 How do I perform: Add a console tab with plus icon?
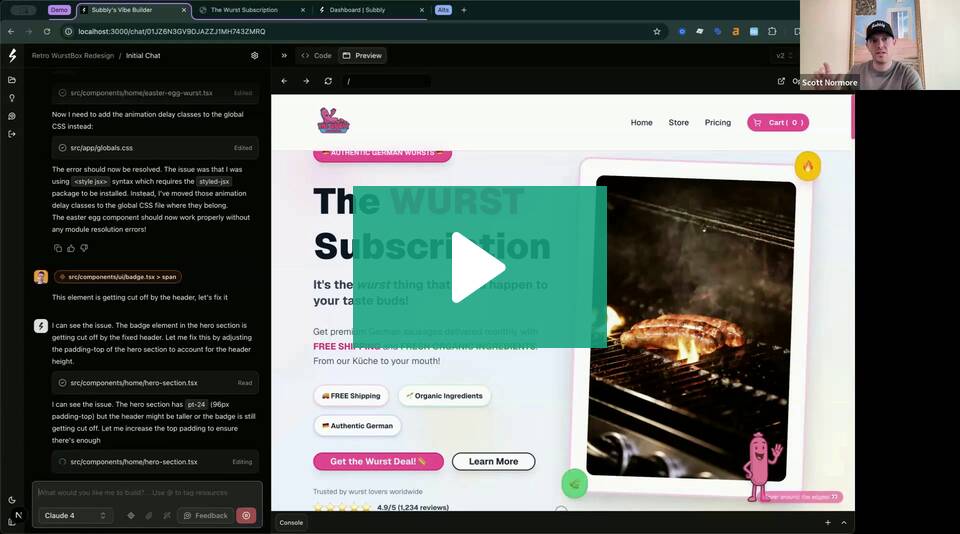(828, 523)
